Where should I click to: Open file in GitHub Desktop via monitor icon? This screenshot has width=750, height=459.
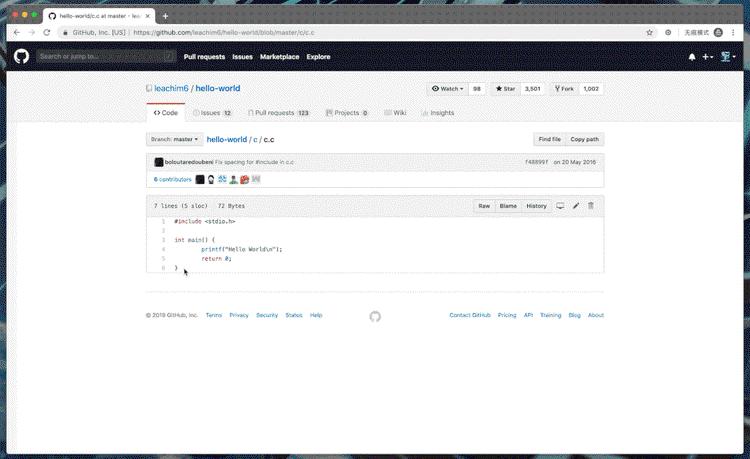click(x=560, y=206)
